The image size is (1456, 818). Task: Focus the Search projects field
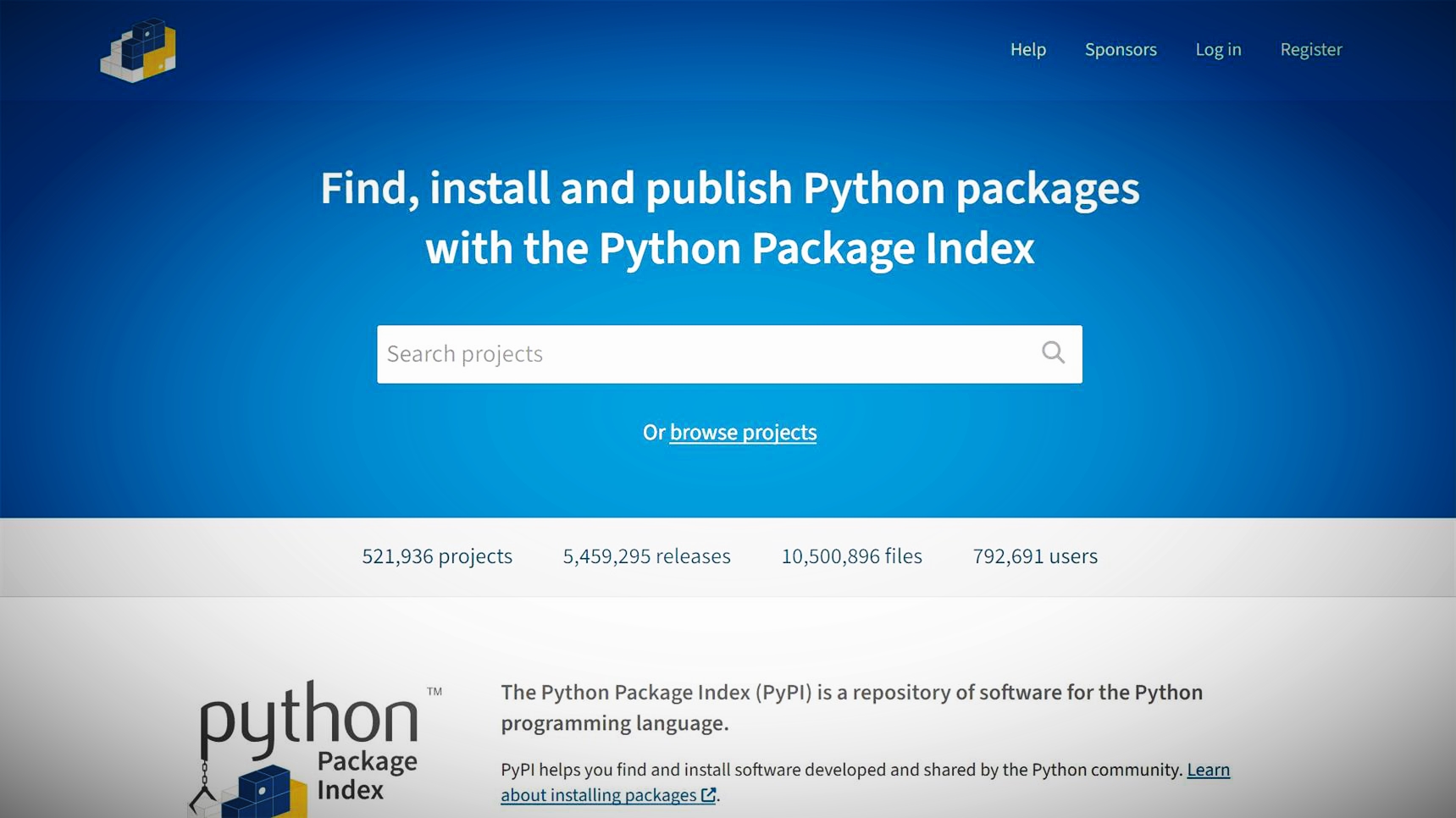pos(729,354)
